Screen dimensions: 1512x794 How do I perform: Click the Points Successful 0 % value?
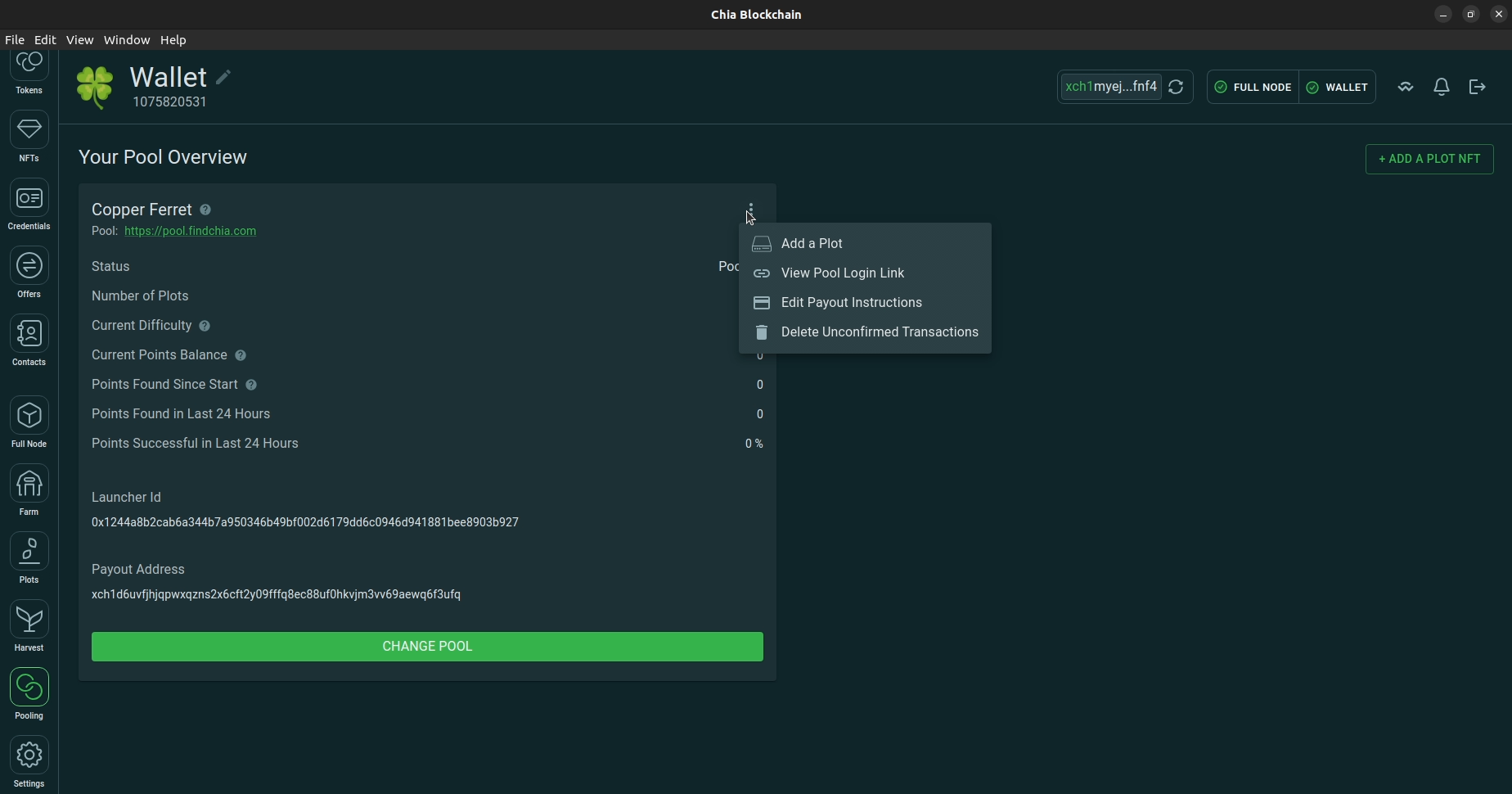pyautogui.click(x=754, y=444)
